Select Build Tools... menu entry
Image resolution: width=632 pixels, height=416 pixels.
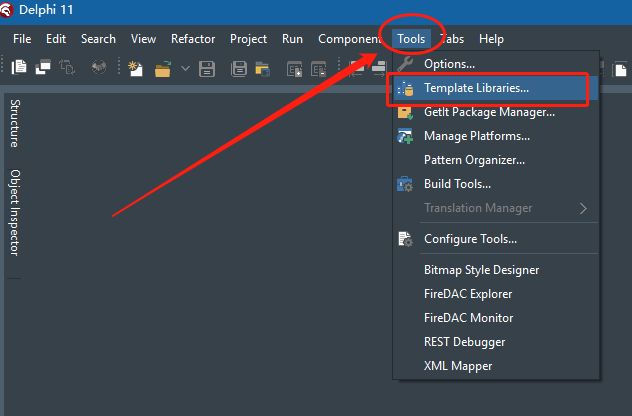495,184
